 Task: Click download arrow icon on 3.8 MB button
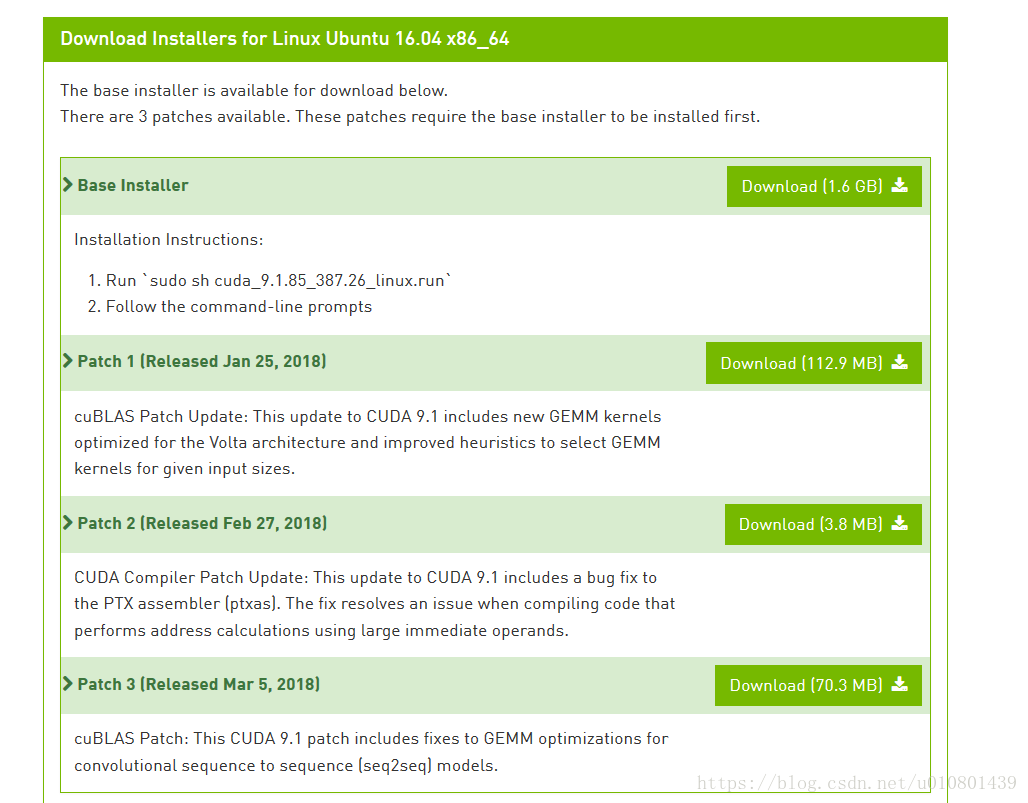tap(900, 523)
